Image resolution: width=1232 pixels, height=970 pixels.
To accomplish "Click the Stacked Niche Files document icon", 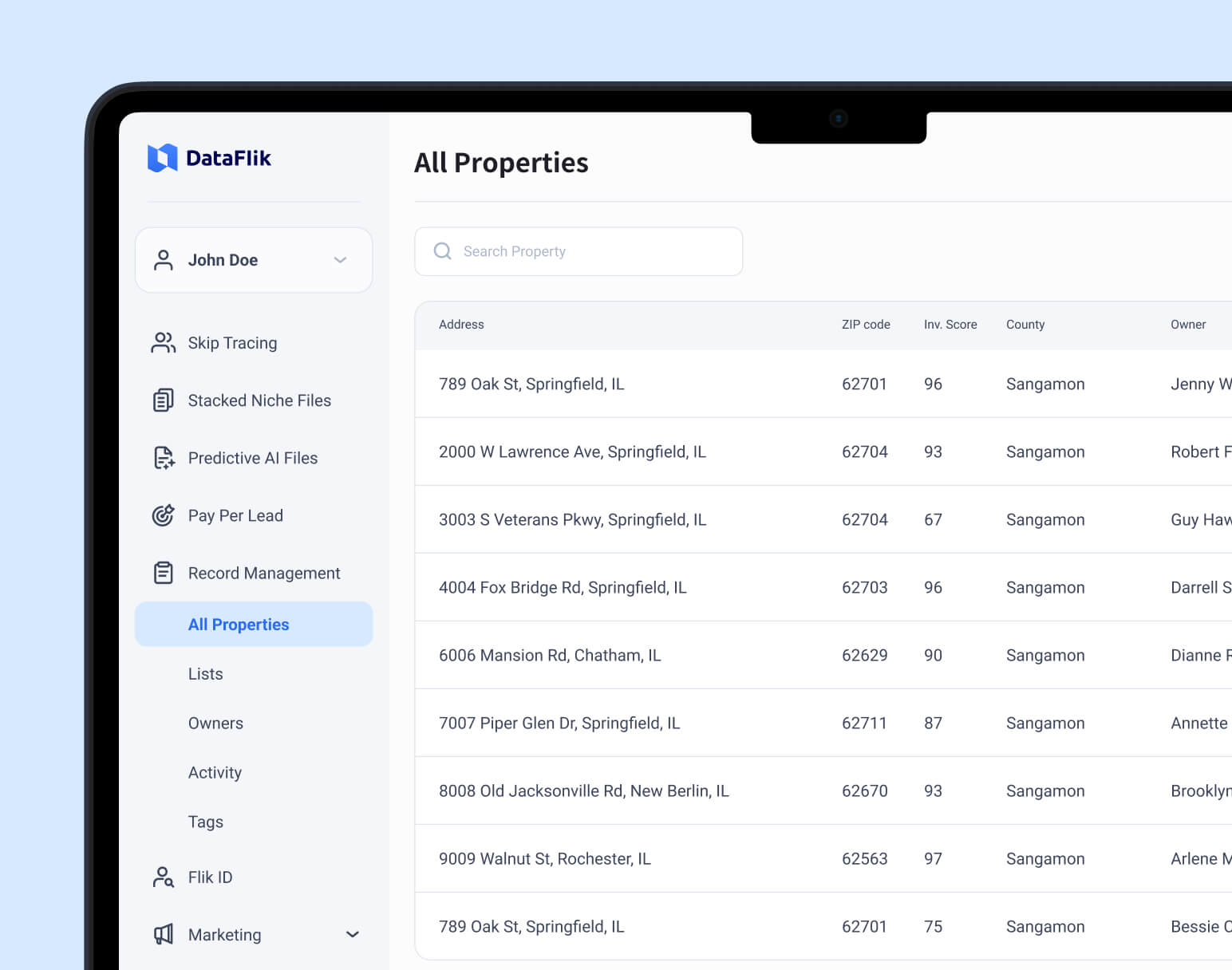I will pos(163,400).
